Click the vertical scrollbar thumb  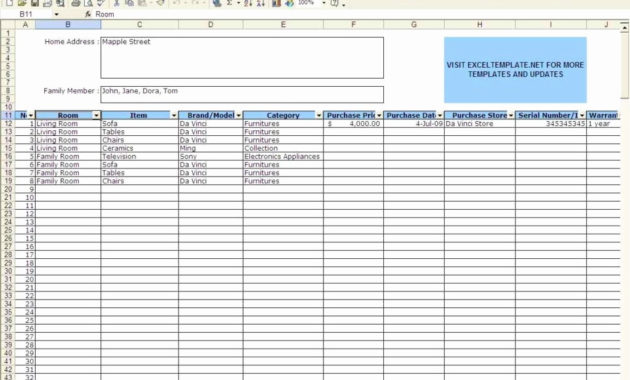pyautogui.click(x=624, y=65)
